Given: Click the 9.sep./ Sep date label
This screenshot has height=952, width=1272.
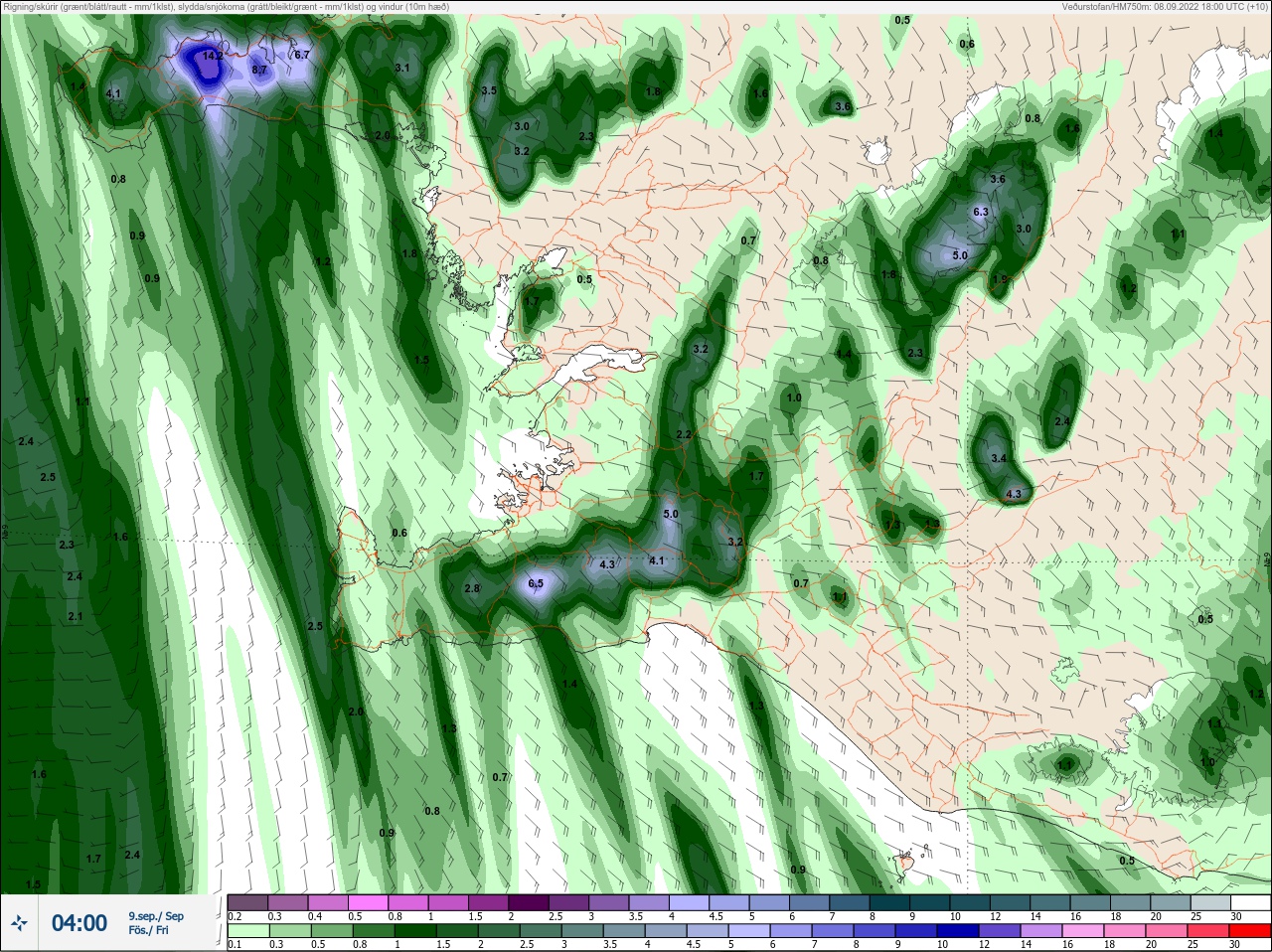Looking at the screenshot, I should pyautogui.click(x=156, y=916).
